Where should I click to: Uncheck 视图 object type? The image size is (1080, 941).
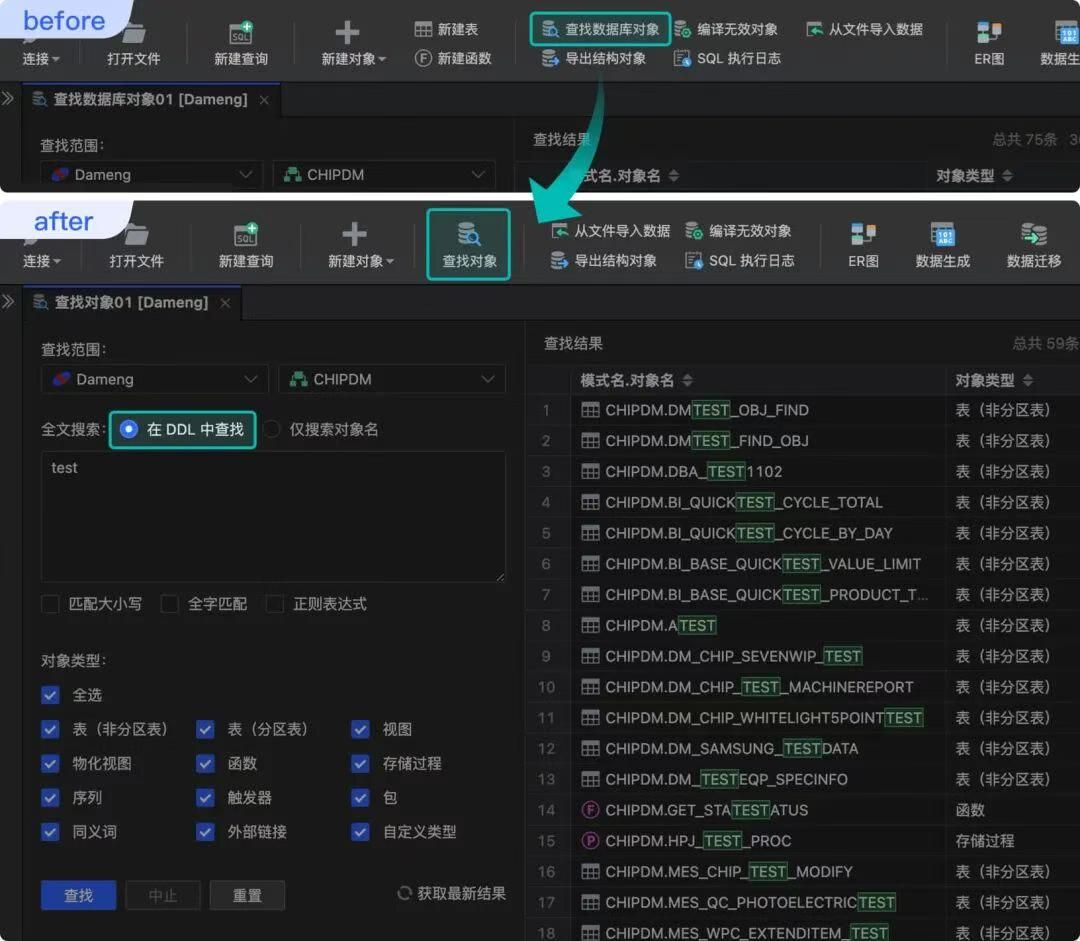pyautogui.click(x=360, y=729)
